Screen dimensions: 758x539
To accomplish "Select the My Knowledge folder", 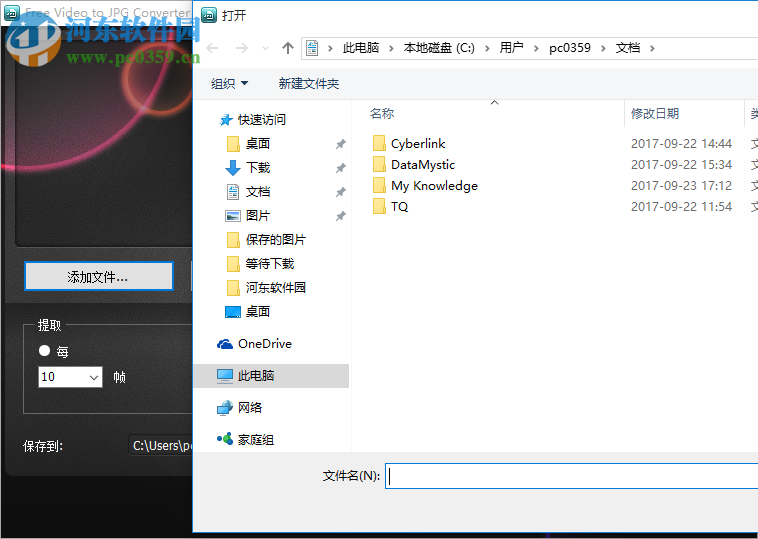I will [x=434, y=186].
